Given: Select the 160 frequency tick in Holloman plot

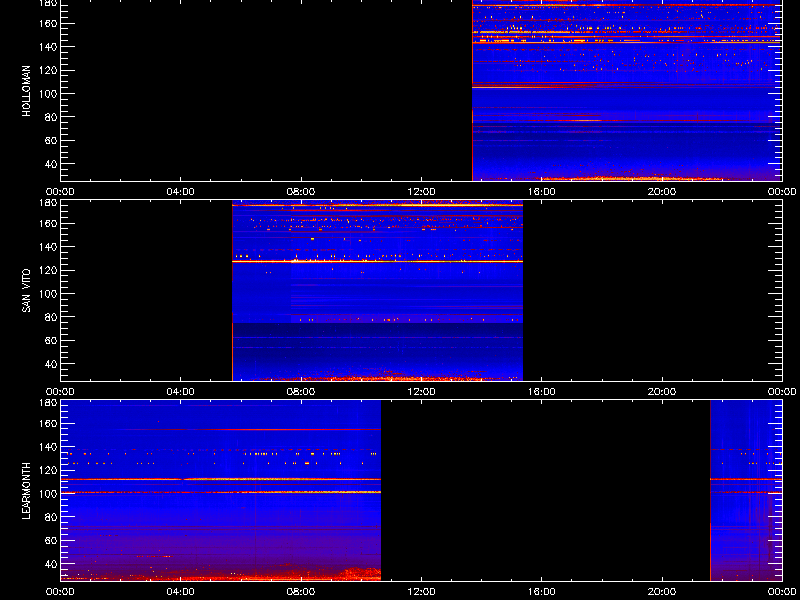Looking at the screenshot, I should tap(47, 23).
